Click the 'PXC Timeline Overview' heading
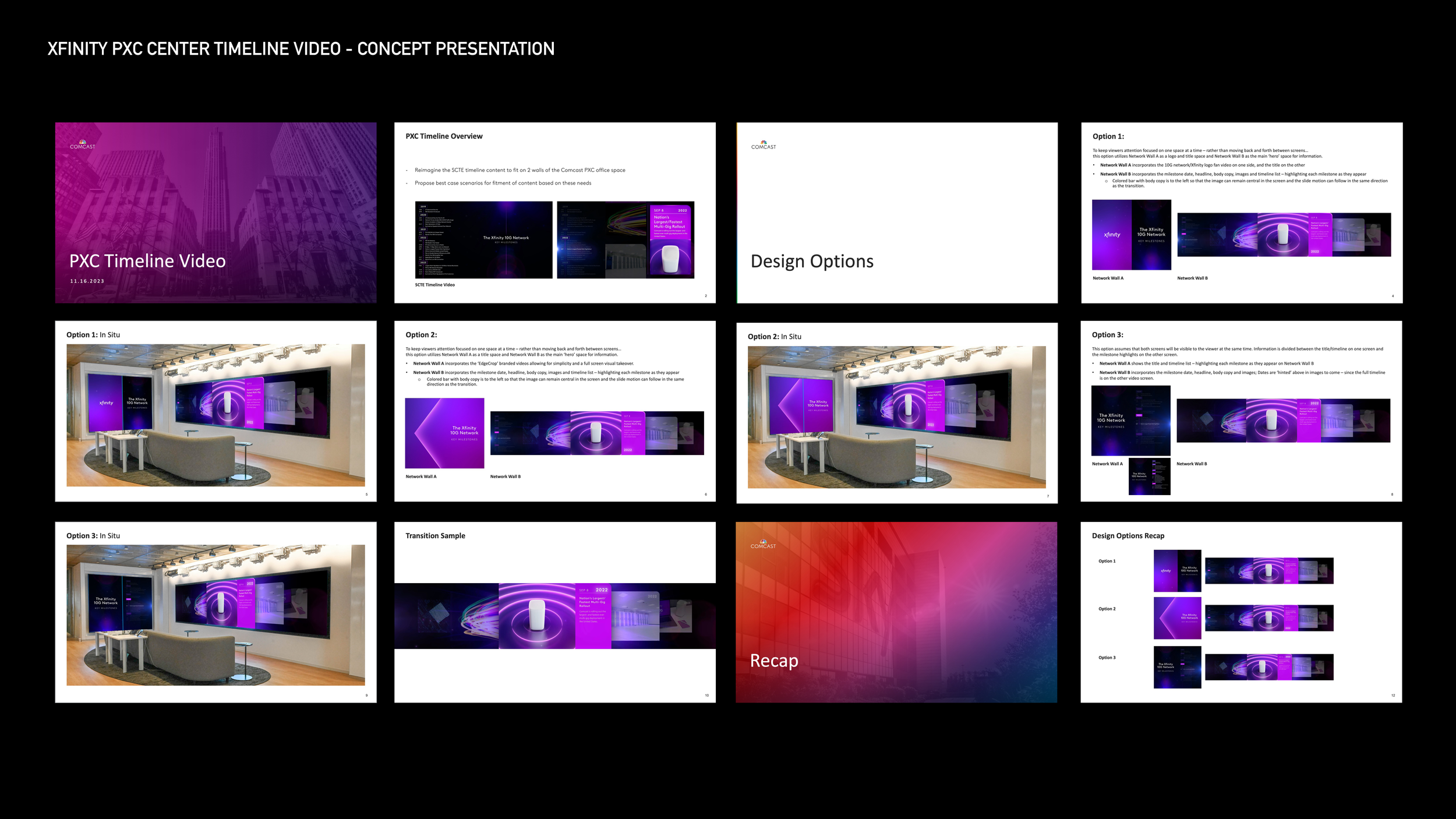The width and height of the screenshot is (1456, 819). tap(444, 136)
